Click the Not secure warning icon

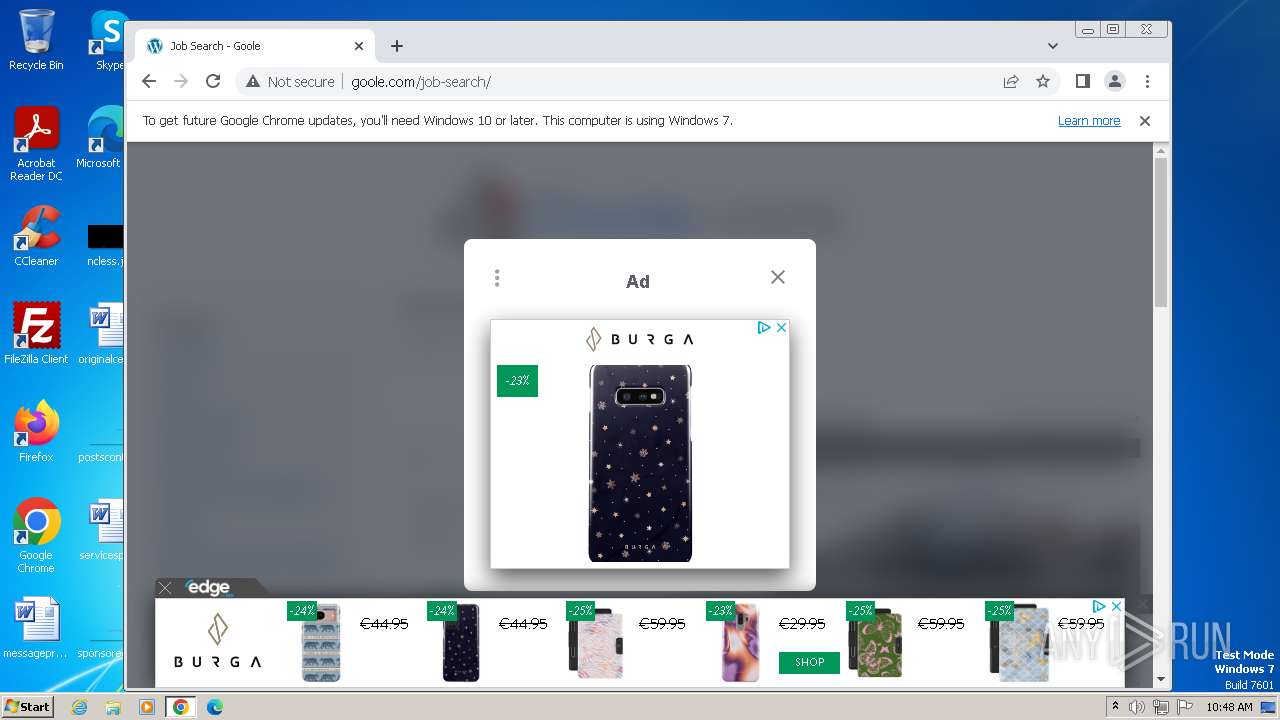[253, 81]
